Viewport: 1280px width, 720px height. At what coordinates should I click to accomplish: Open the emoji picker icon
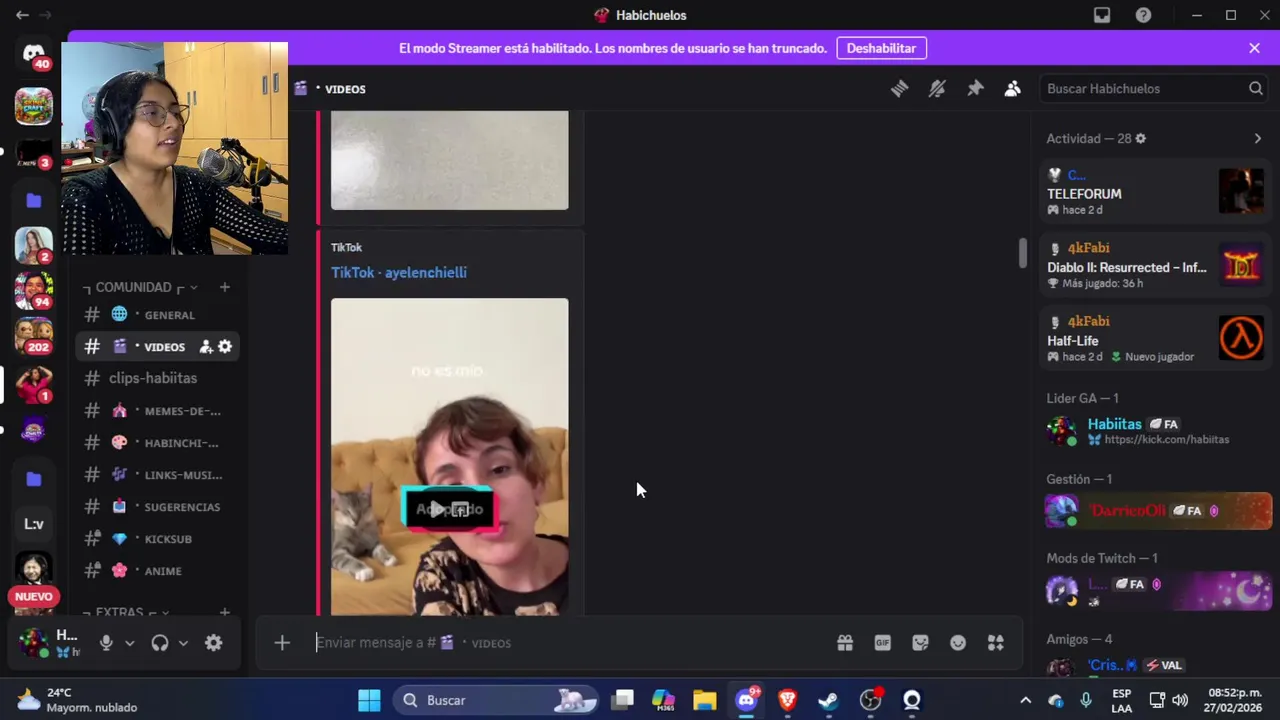click(958, 643)
